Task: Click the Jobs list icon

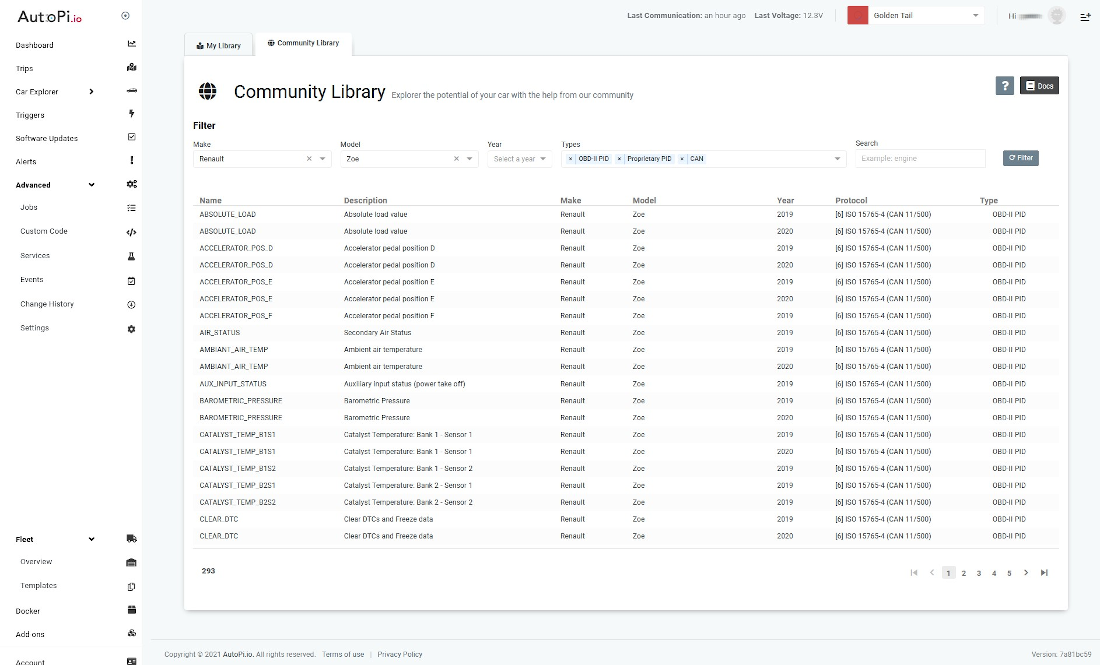Action: tap(131, 208)
